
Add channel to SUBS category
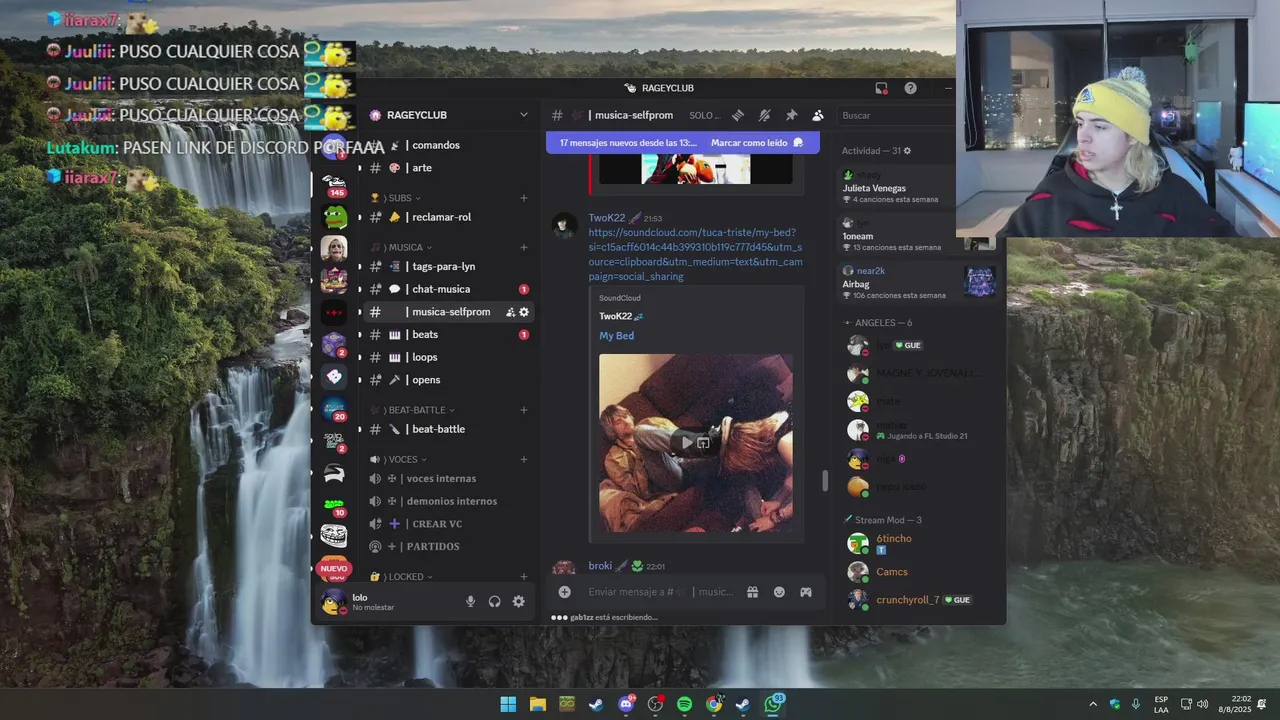point(523,198)
